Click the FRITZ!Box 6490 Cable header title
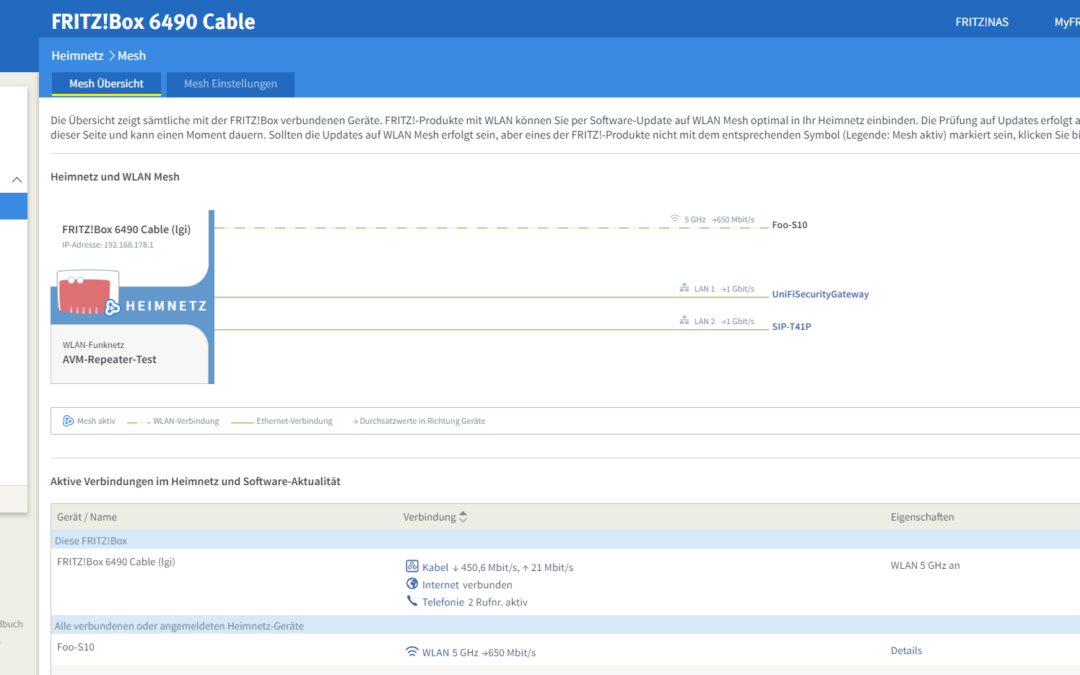Image resolution: width=1080 pixels, height=675 pixels. [153, 21]
